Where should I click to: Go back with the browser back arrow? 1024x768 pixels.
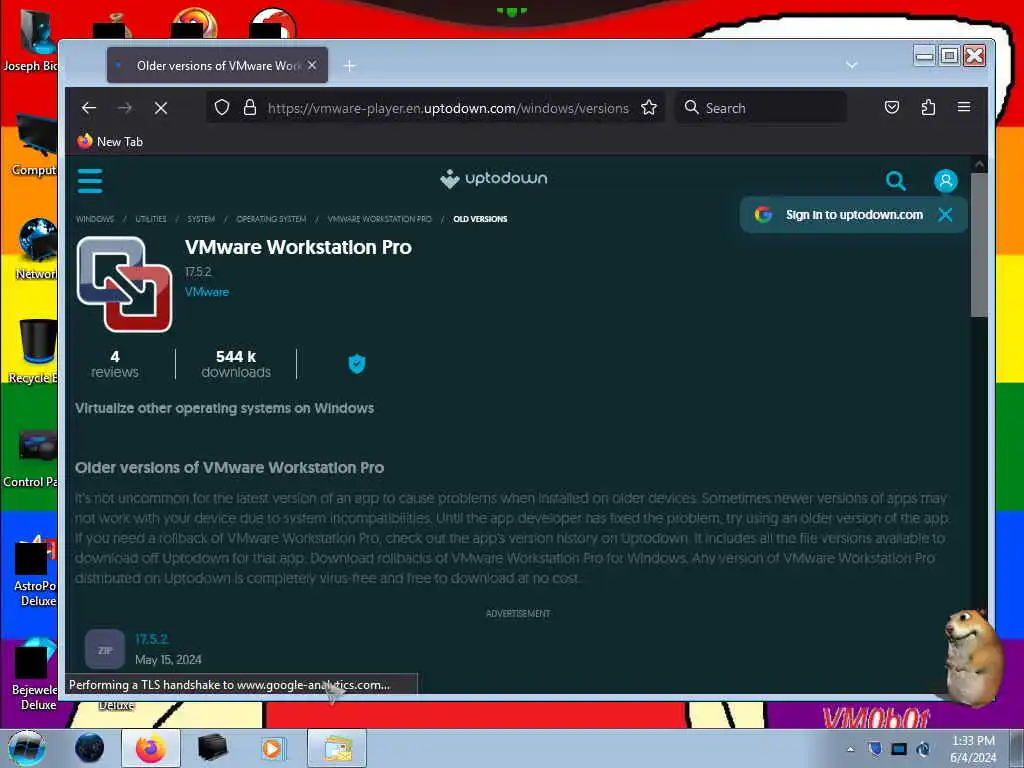pos(89,108)
